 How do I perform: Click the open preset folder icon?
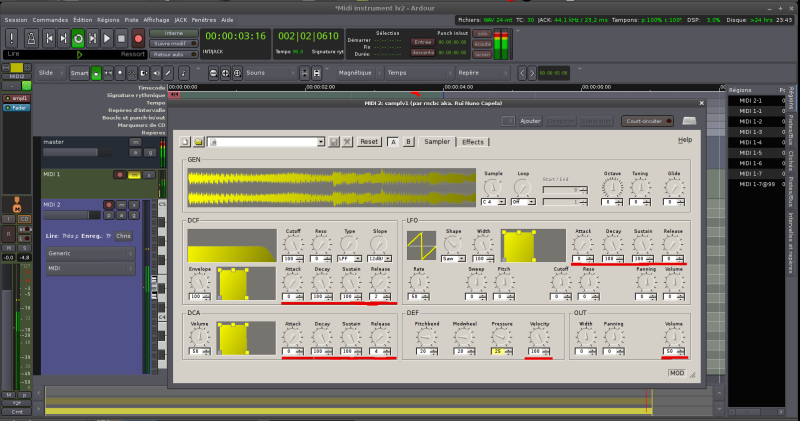pos(198,142)
